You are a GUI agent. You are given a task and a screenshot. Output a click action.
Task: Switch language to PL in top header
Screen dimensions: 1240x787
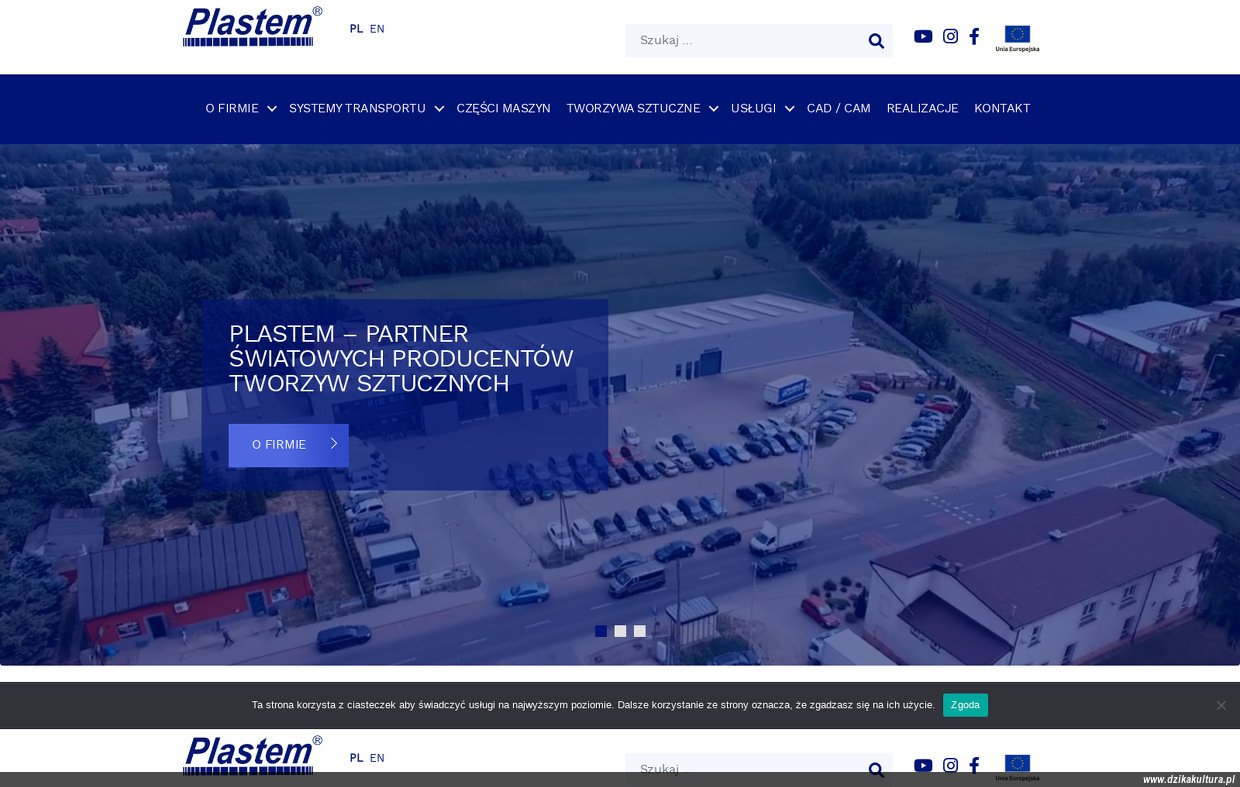[x=356, y=29]
